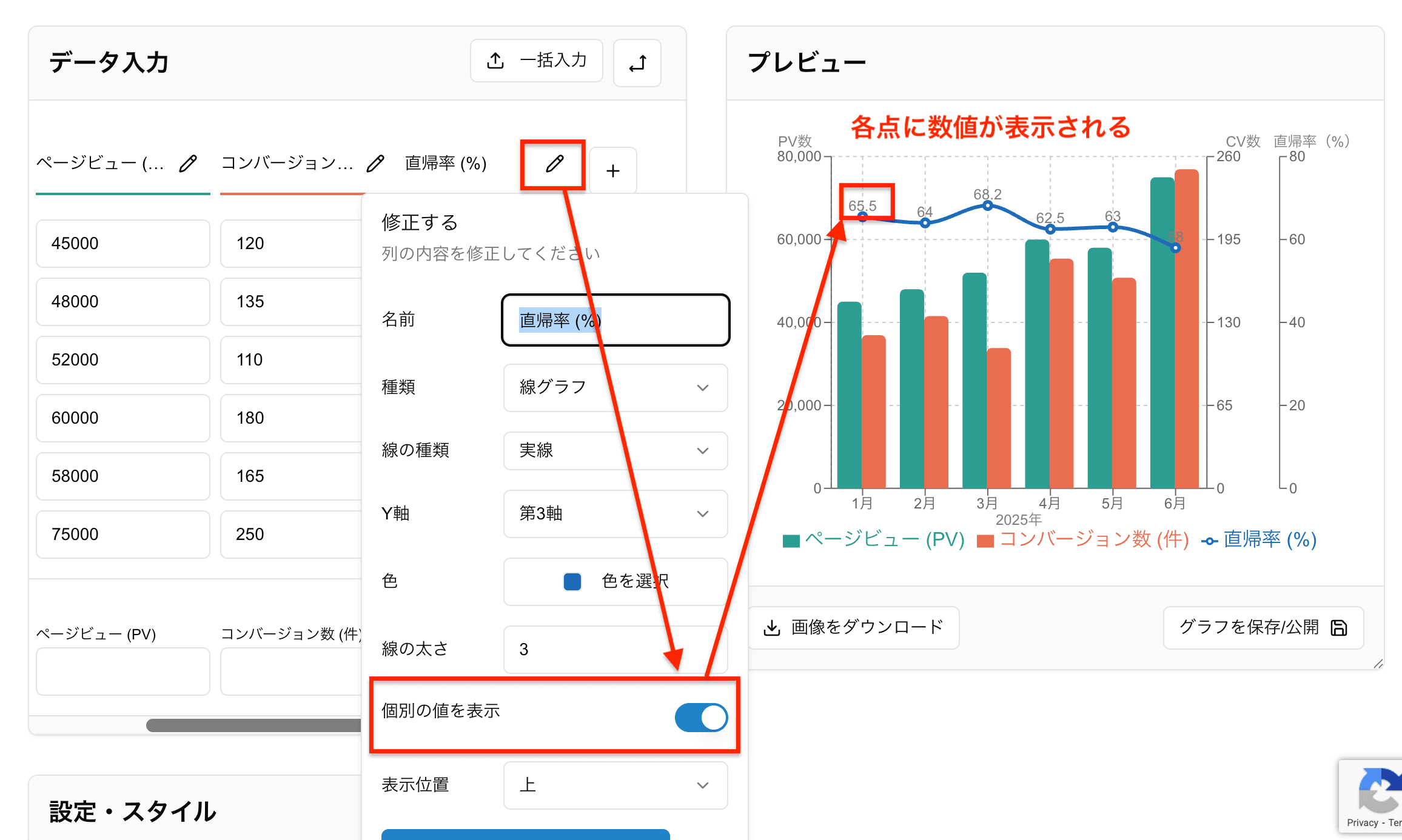Click the pencil icon to edit ページビュー column
The image size is (1402, 840).
click(189, 162)
